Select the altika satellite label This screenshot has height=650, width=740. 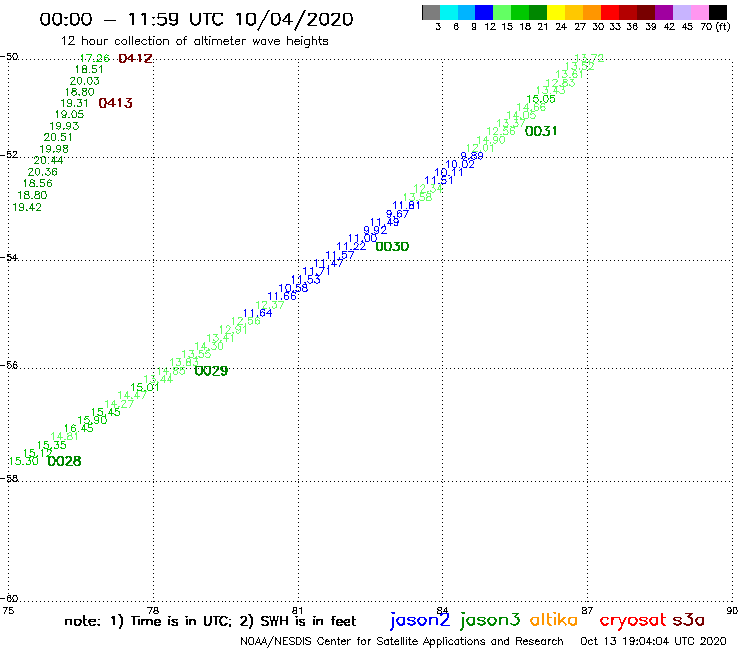click(x=554, y=620)
